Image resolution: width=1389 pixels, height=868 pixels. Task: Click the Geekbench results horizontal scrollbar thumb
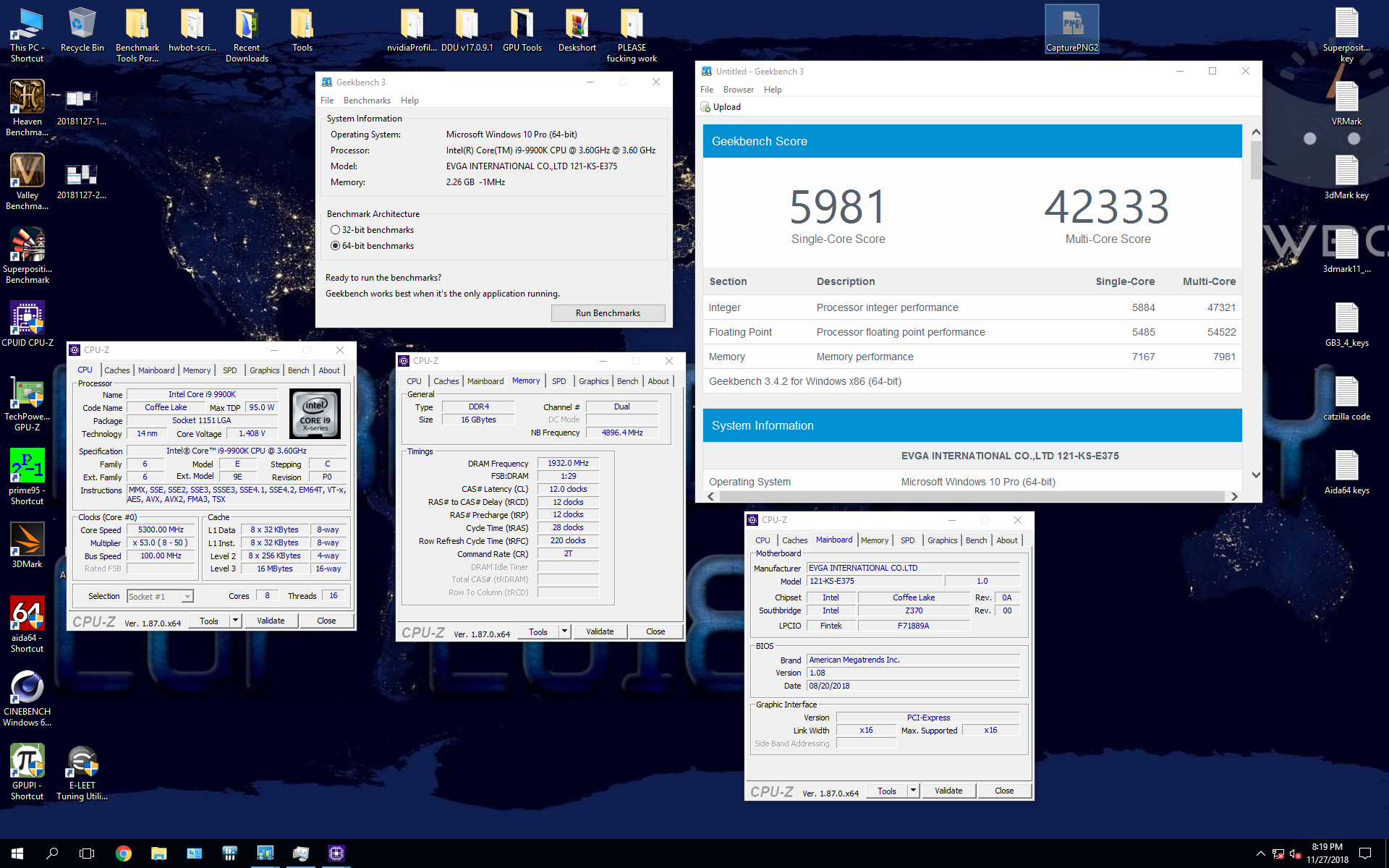tap(972, 496)
